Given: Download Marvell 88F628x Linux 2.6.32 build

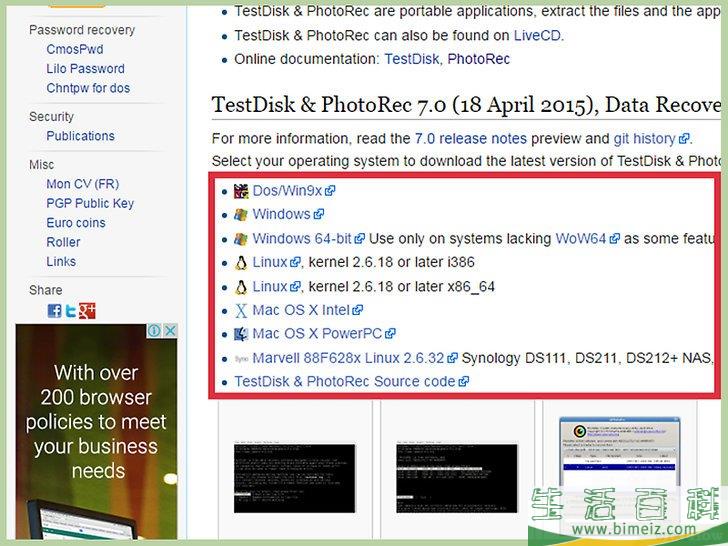Looking at the screenshot, I should (348, 358).
